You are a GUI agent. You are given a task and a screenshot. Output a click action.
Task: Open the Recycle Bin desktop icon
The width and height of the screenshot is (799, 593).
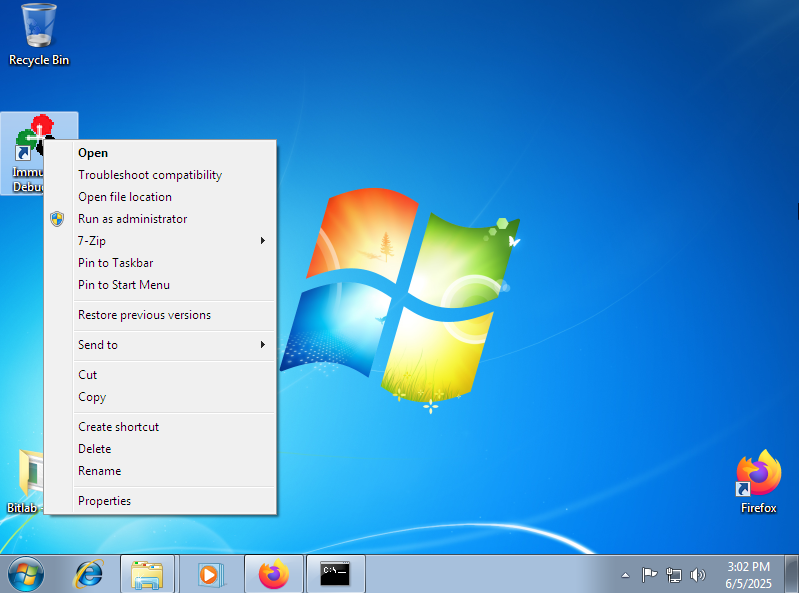[x=39, y=35]
